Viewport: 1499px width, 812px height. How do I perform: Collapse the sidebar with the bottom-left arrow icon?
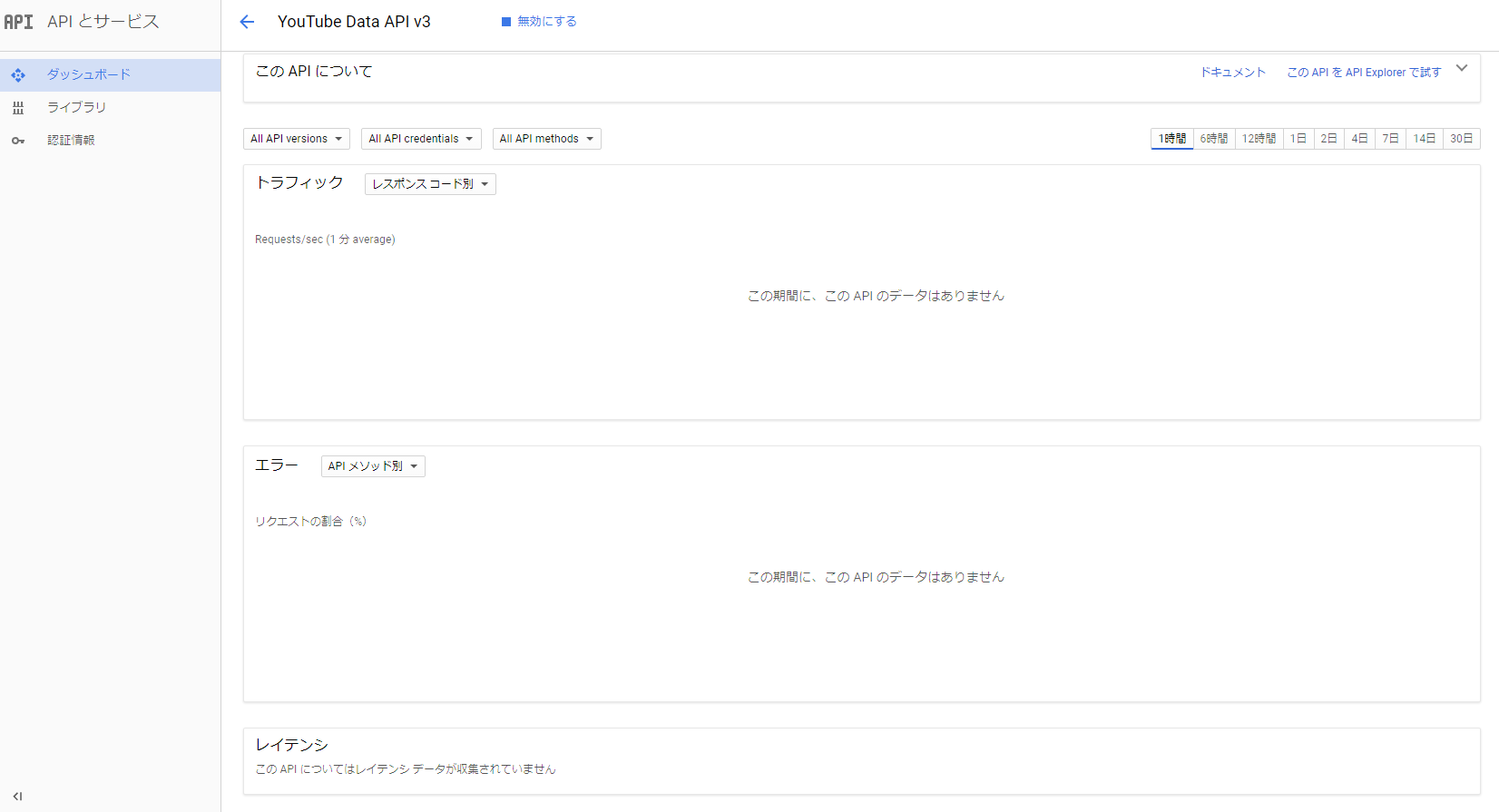coord(17,797)
